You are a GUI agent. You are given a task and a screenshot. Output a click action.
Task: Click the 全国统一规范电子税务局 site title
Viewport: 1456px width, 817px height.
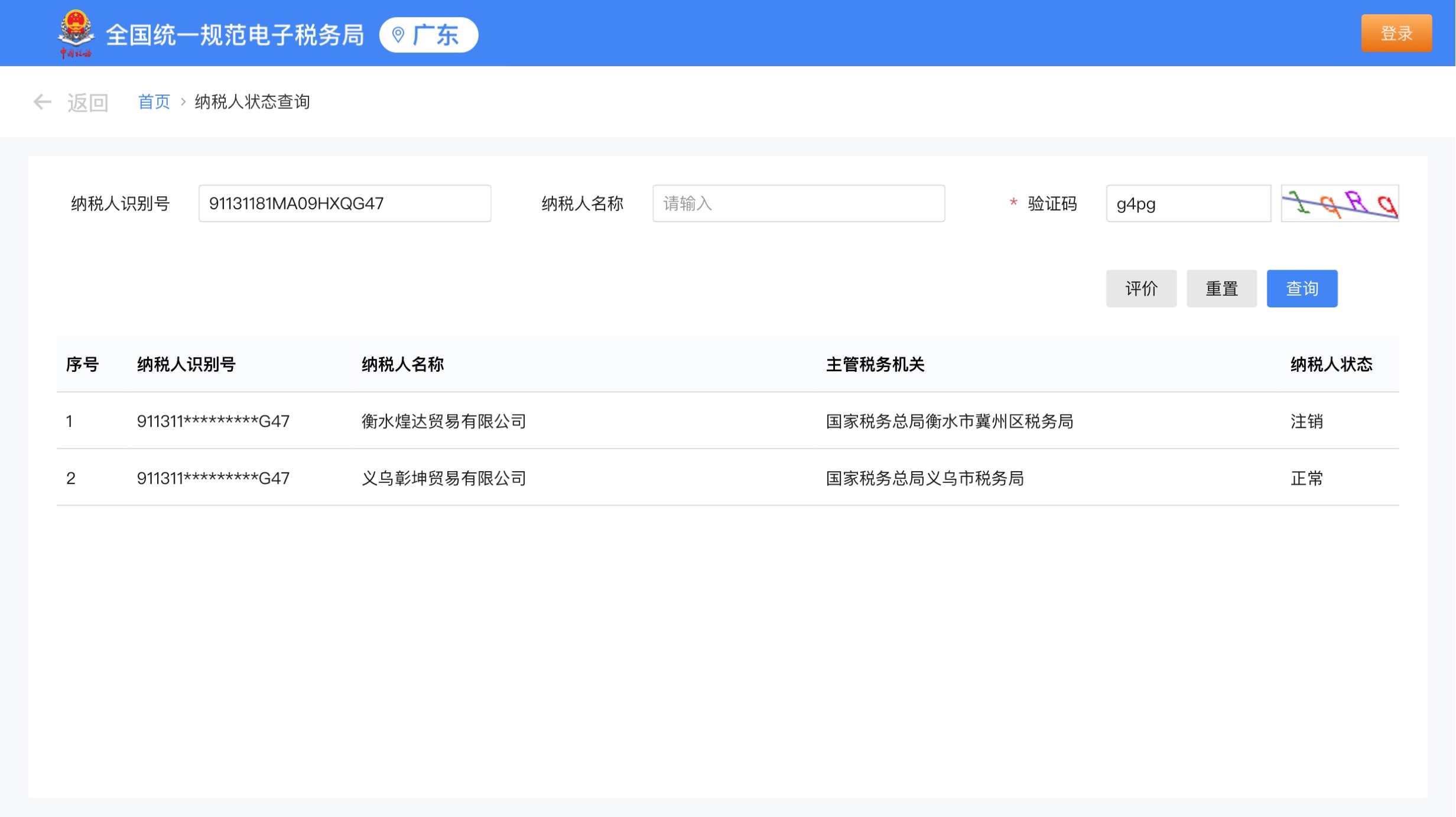235,35
